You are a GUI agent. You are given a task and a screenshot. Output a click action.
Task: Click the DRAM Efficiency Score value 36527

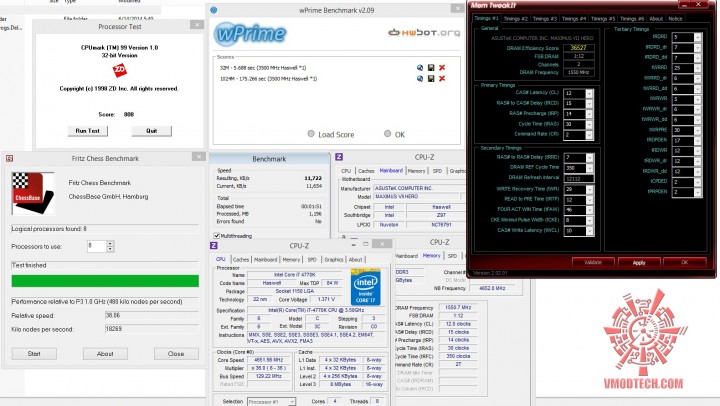click(x=579, y=48)
